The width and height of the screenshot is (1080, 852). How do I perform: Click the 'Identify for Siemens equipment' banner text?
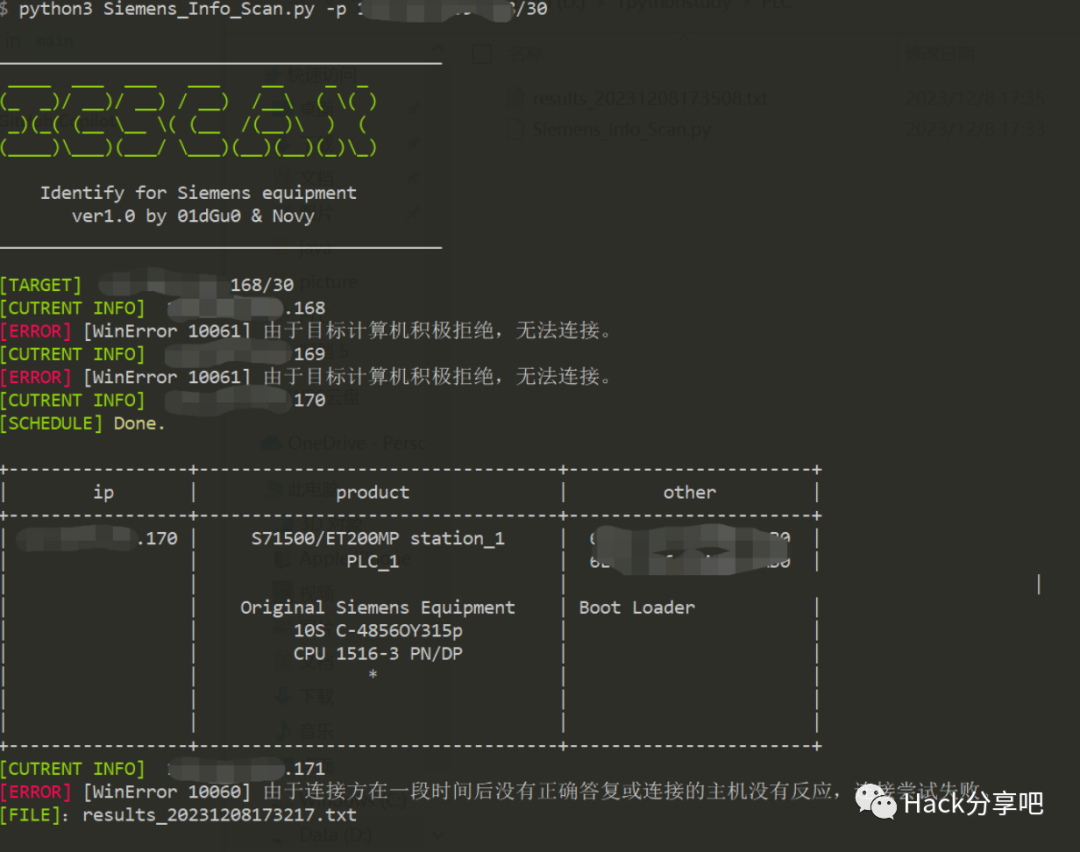pyautogui.click(x=198, y=193)
